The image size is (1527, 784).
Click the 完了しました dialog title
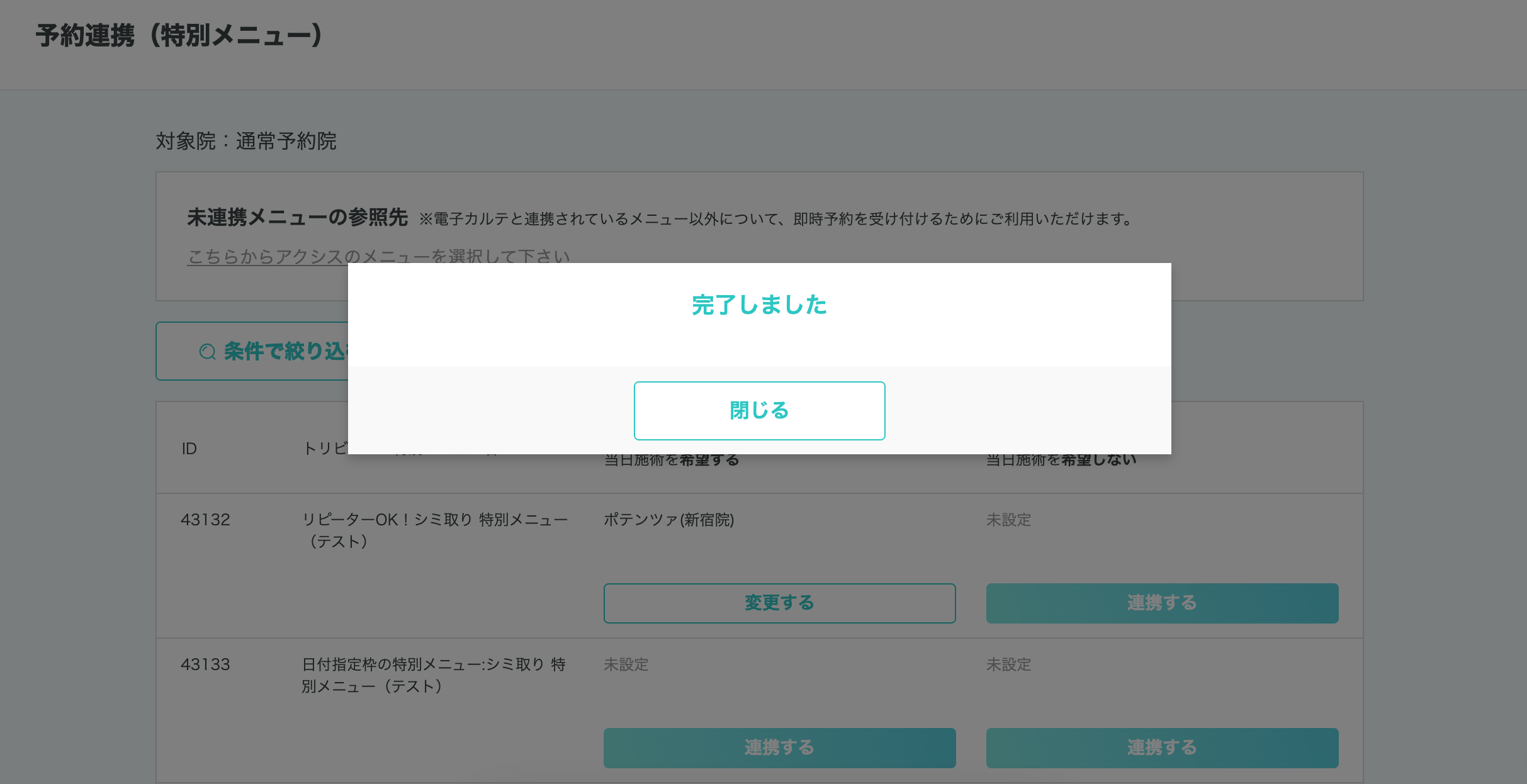759,305
